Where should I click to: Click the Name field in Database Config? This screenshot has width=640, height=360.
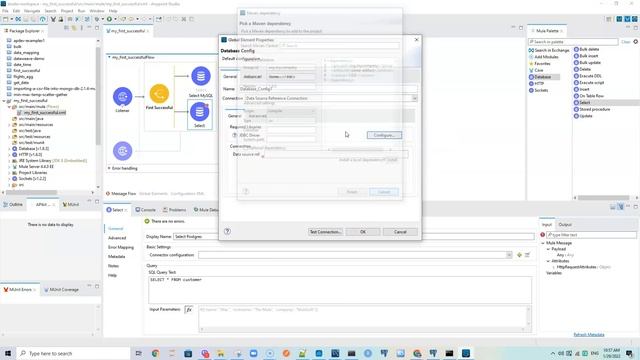tap(328, 89)
